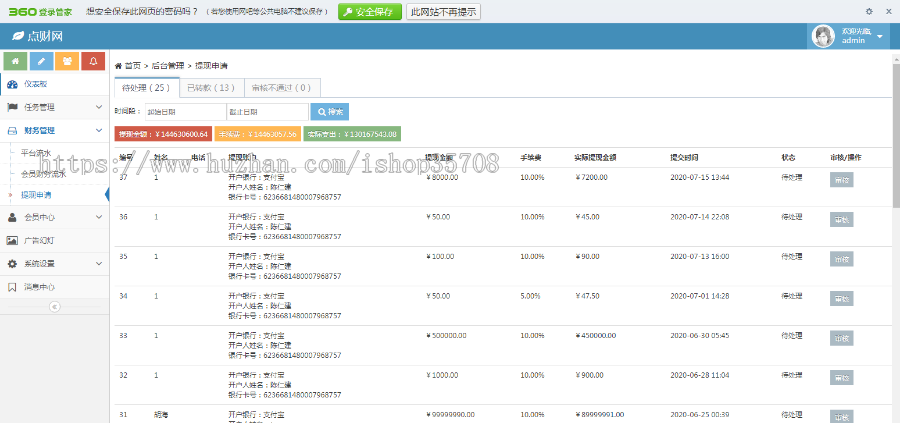Switch to the 已转款 (13) tab

(212, 88)
